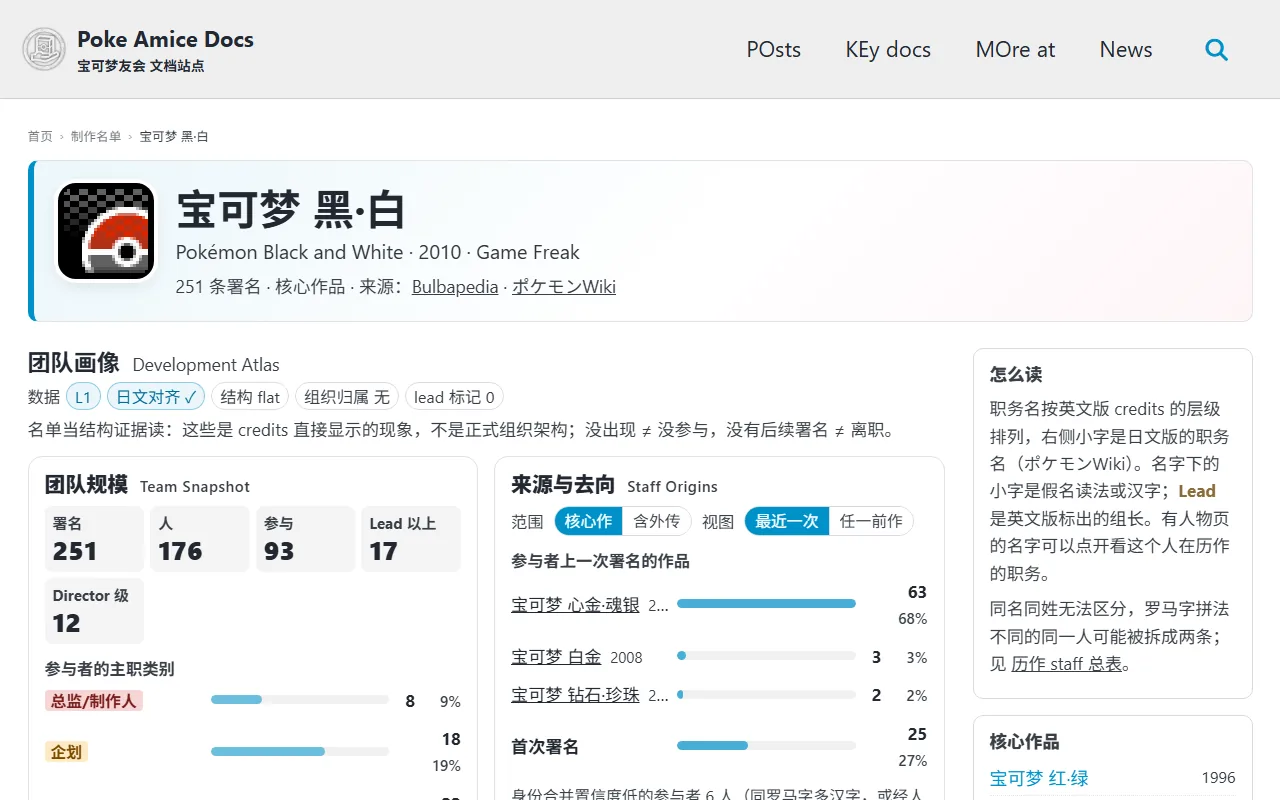This screenshot has height=800, width=1280.
Task: Go to the Poke Amice Docs site title
Action: (166, 40)
